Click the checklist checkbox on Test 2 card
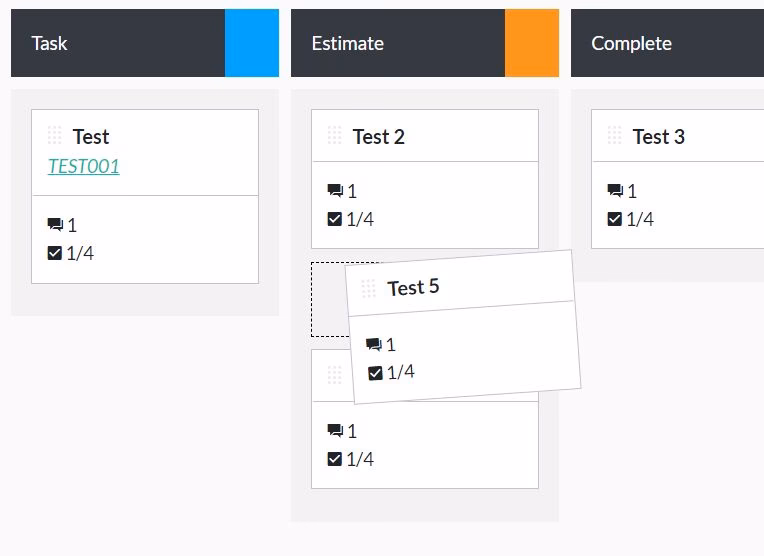 [335, 219]
